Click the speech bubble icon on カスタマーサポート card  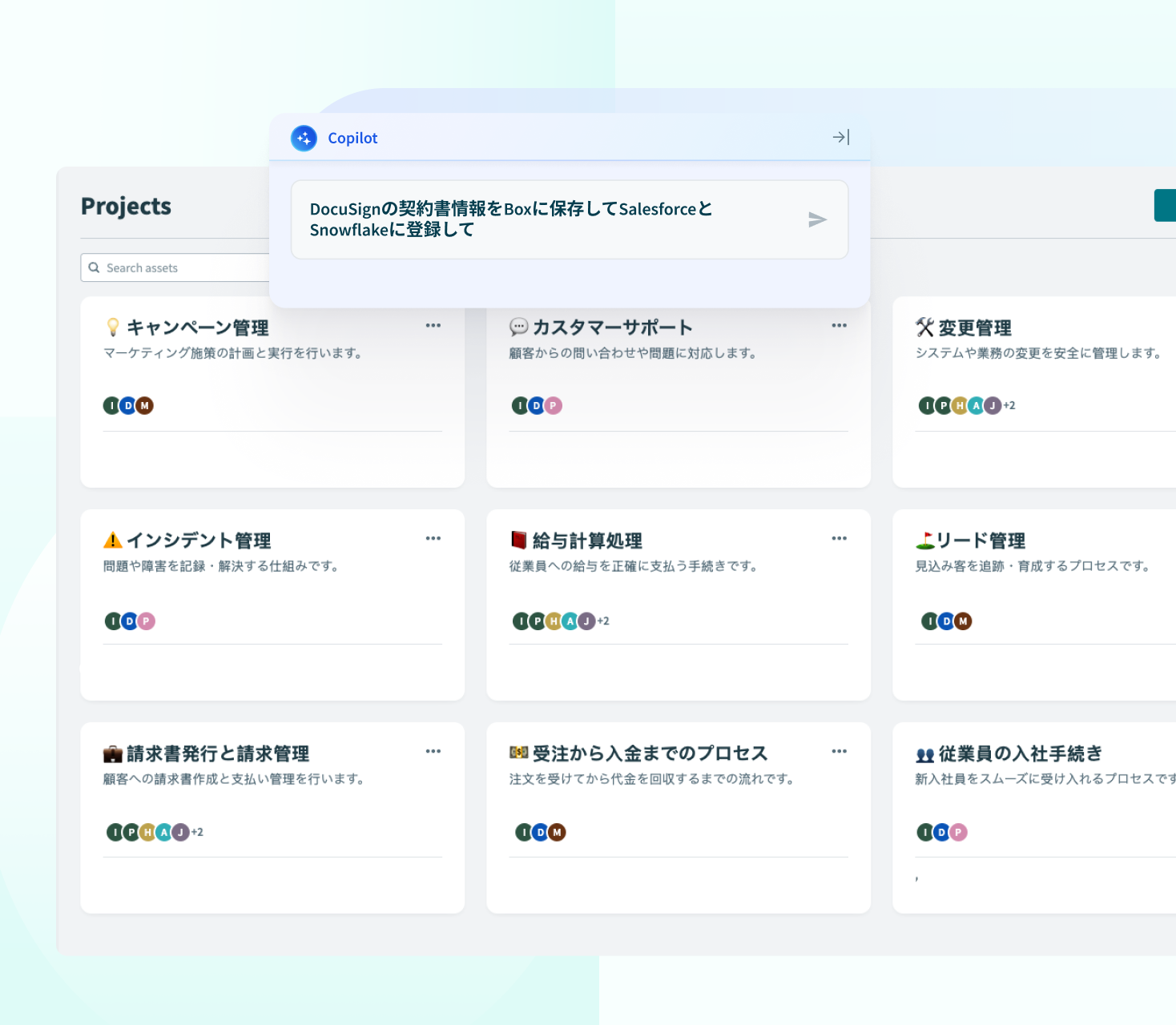tap(520, 326)
